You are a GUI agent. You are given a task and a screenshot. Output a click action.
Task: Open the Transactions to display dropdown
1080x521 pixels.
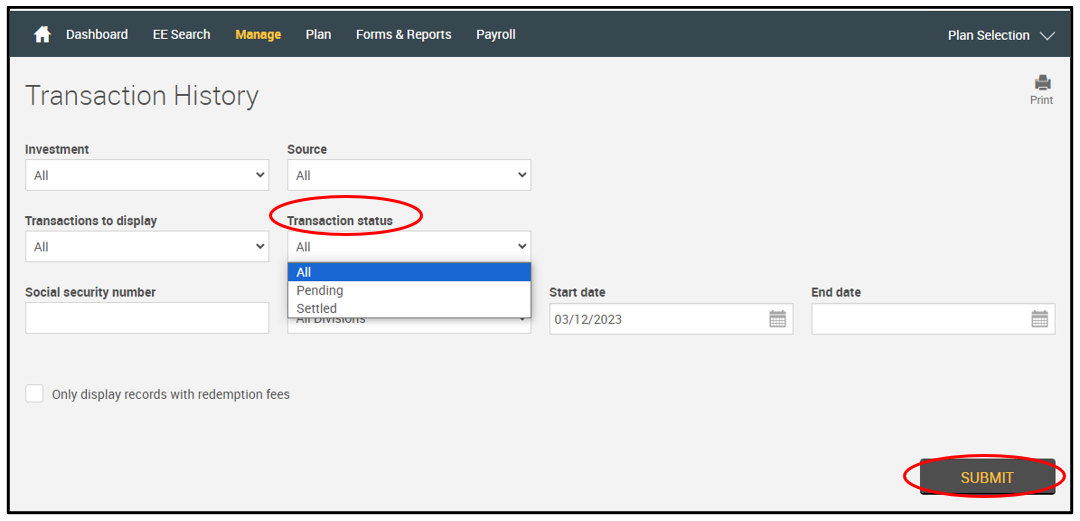[x=147, y=247]
